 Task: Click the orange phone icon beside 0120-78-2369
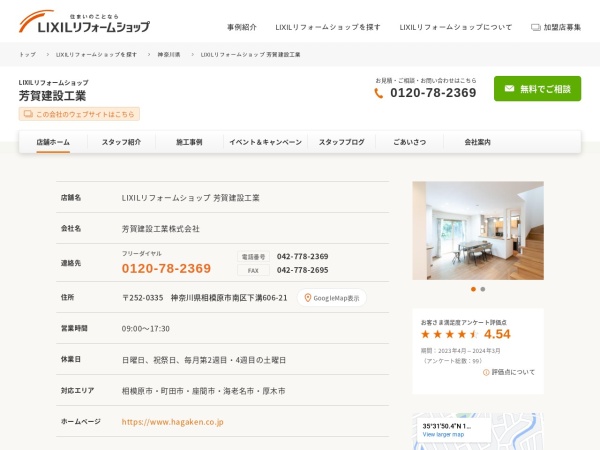click(378, 93)
